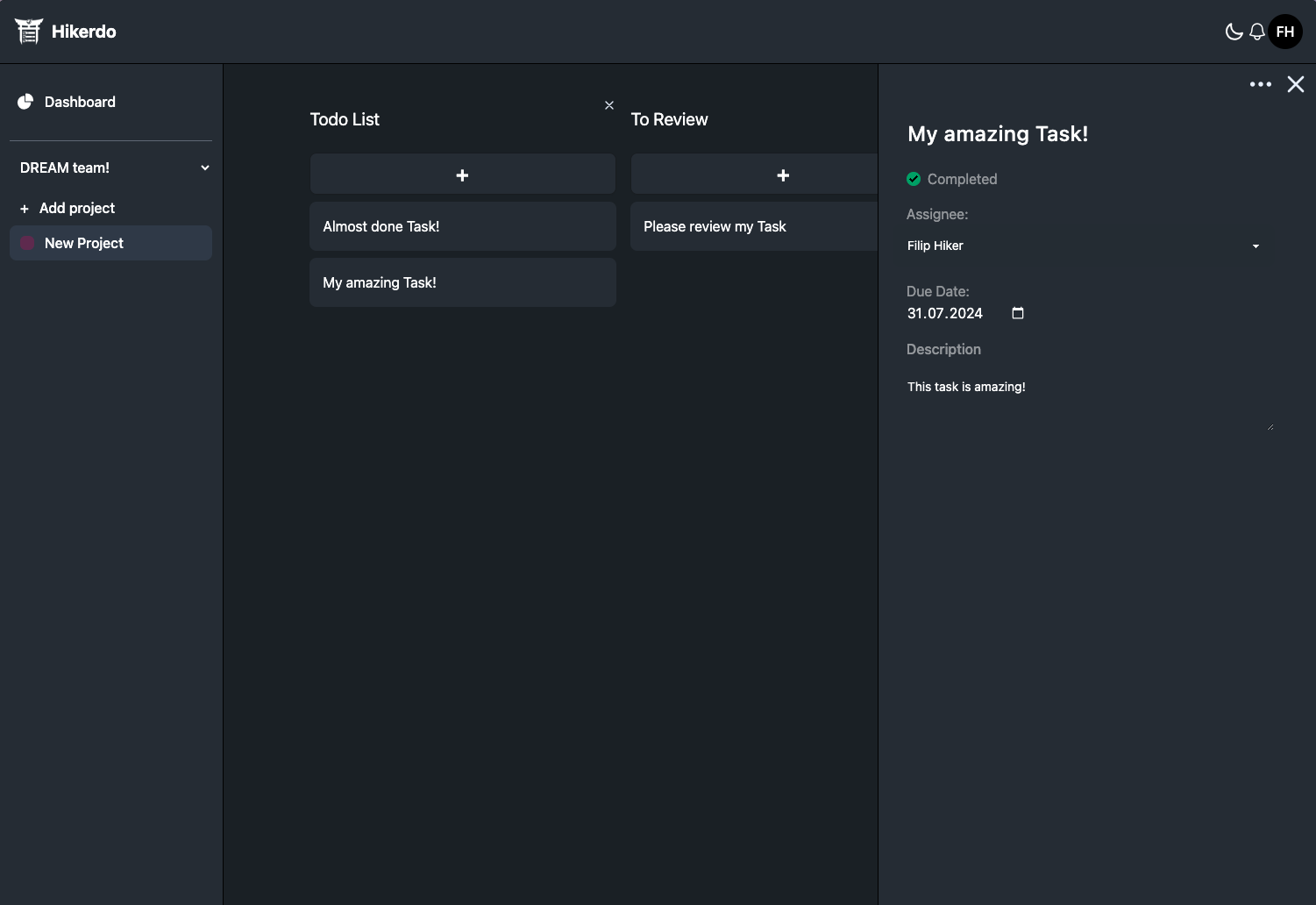
Task: Add a task to Todo List
Action: coord(462,175)
